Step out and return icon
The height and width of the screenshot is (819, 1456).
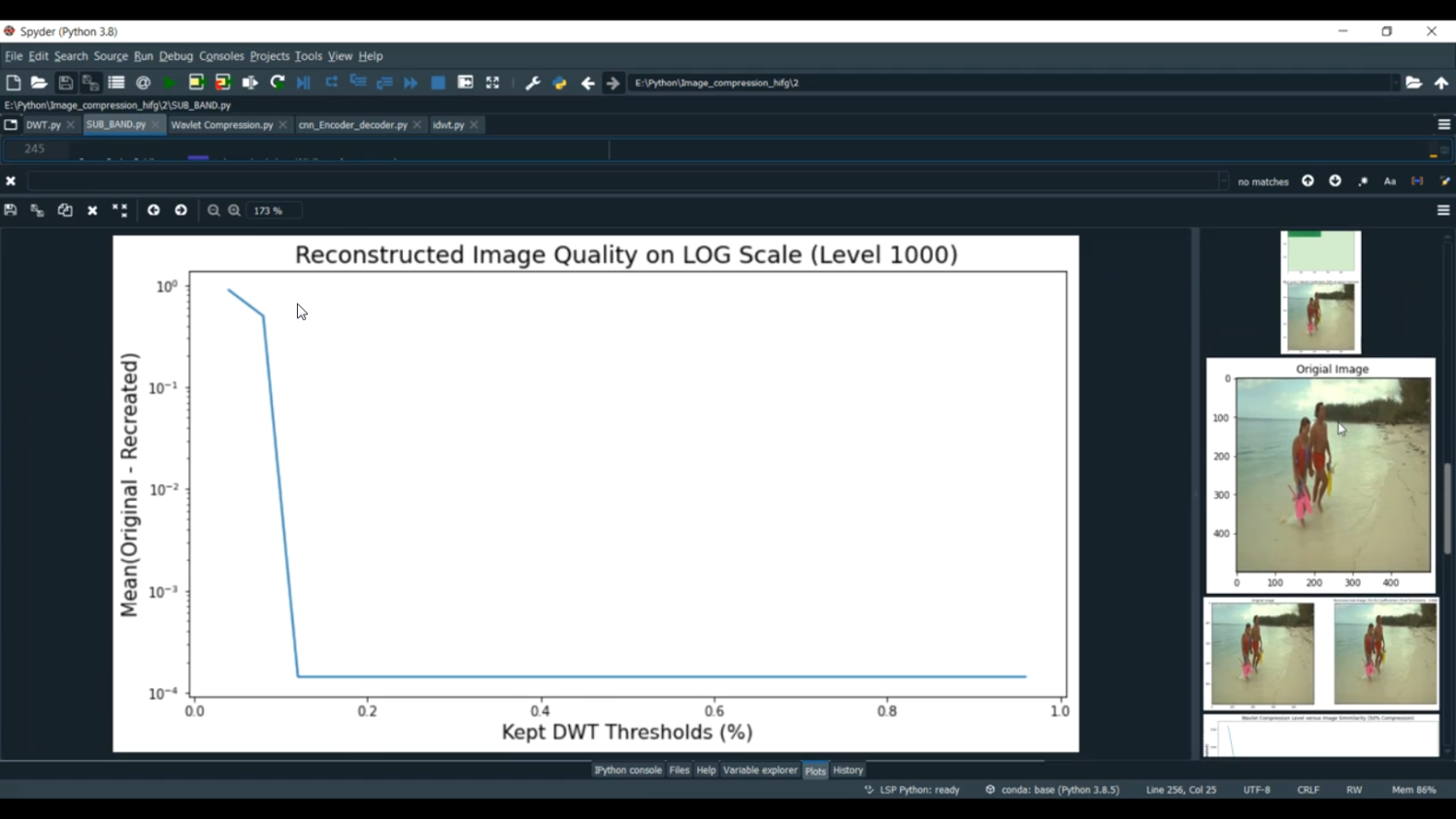384,83
